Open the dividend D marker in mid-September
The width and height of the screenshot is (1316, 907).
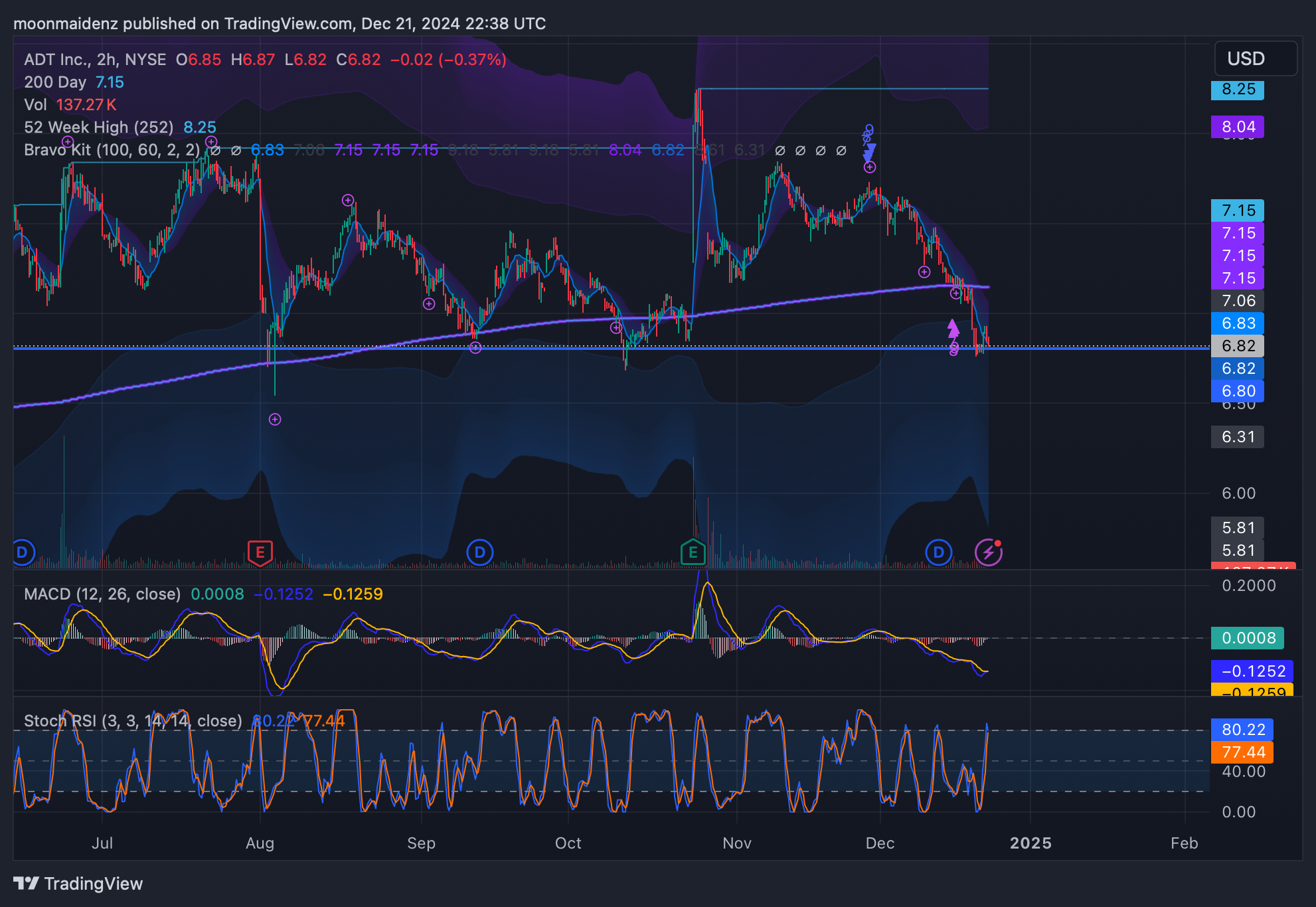point(480,552)
